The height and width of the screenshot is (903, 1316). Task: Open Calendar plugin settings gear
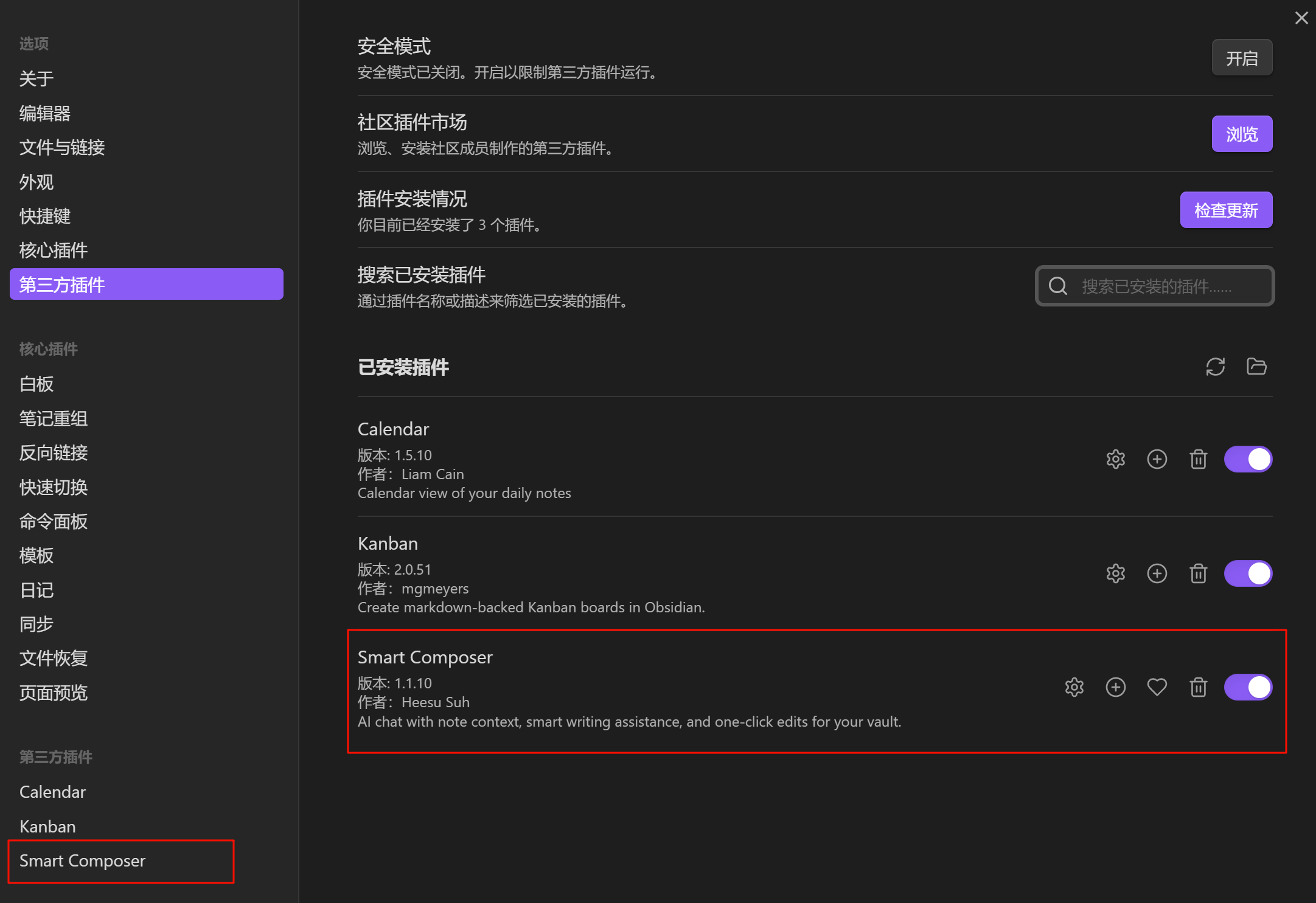click(x=1115, y=459)
